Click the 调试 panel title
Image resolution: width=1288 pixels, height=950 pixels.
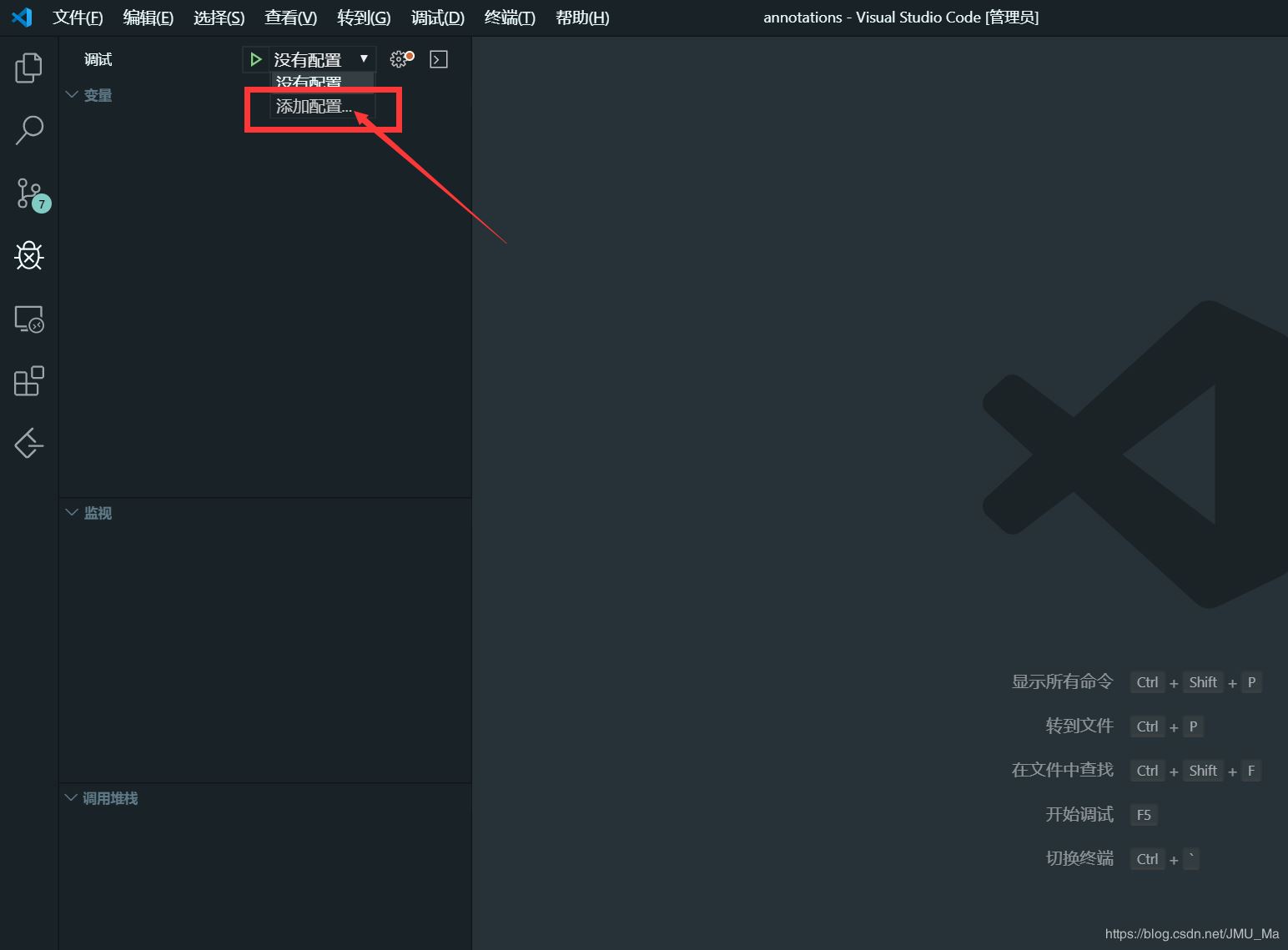point(98,59)
